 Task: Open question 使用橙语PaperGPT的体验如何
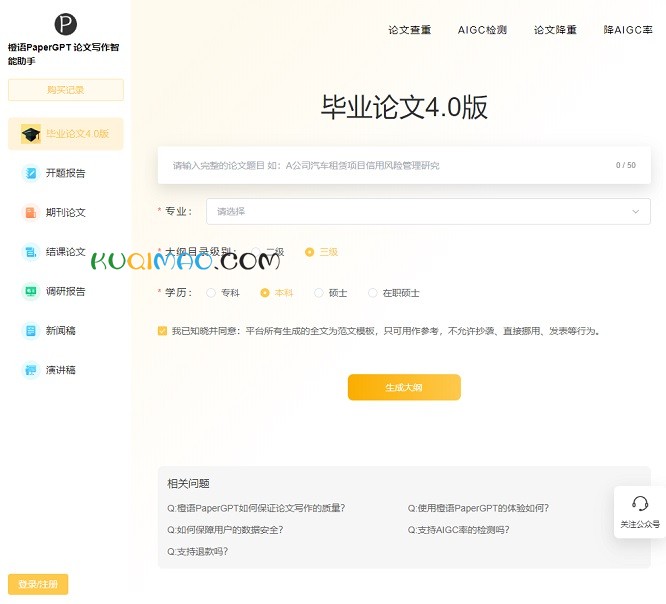[478, 508]
